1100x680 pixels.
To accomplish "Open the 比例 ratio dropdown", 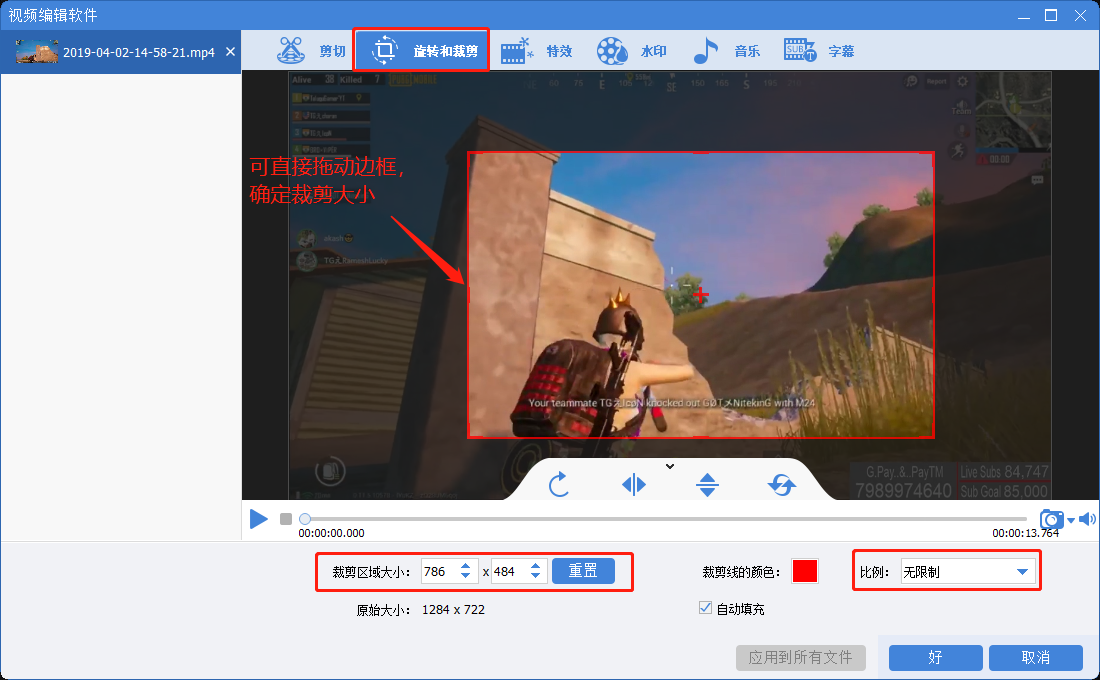I will pos(968,571).
